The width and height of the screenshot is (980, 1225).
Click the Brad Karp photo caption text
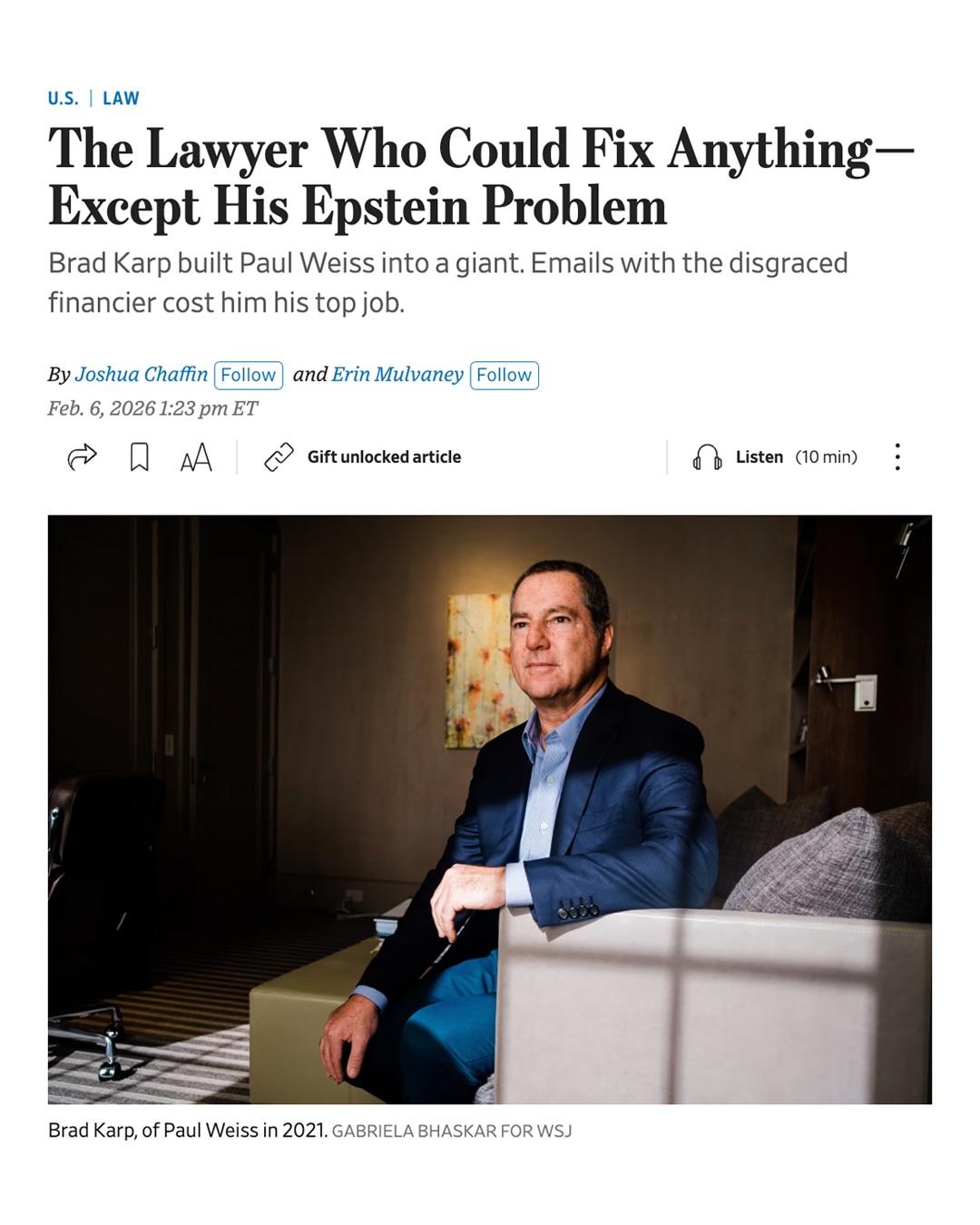[x=188, y=1130]
